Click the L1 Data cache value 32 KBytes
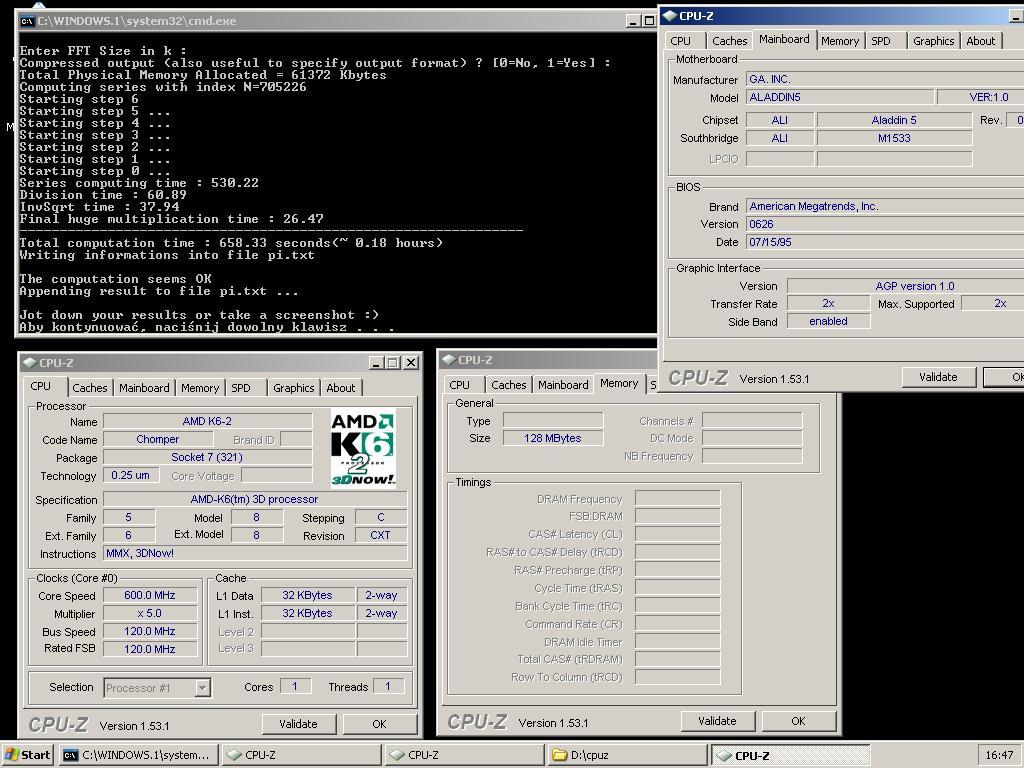Viewport: 1024px width, 768px height. point(308,595)
